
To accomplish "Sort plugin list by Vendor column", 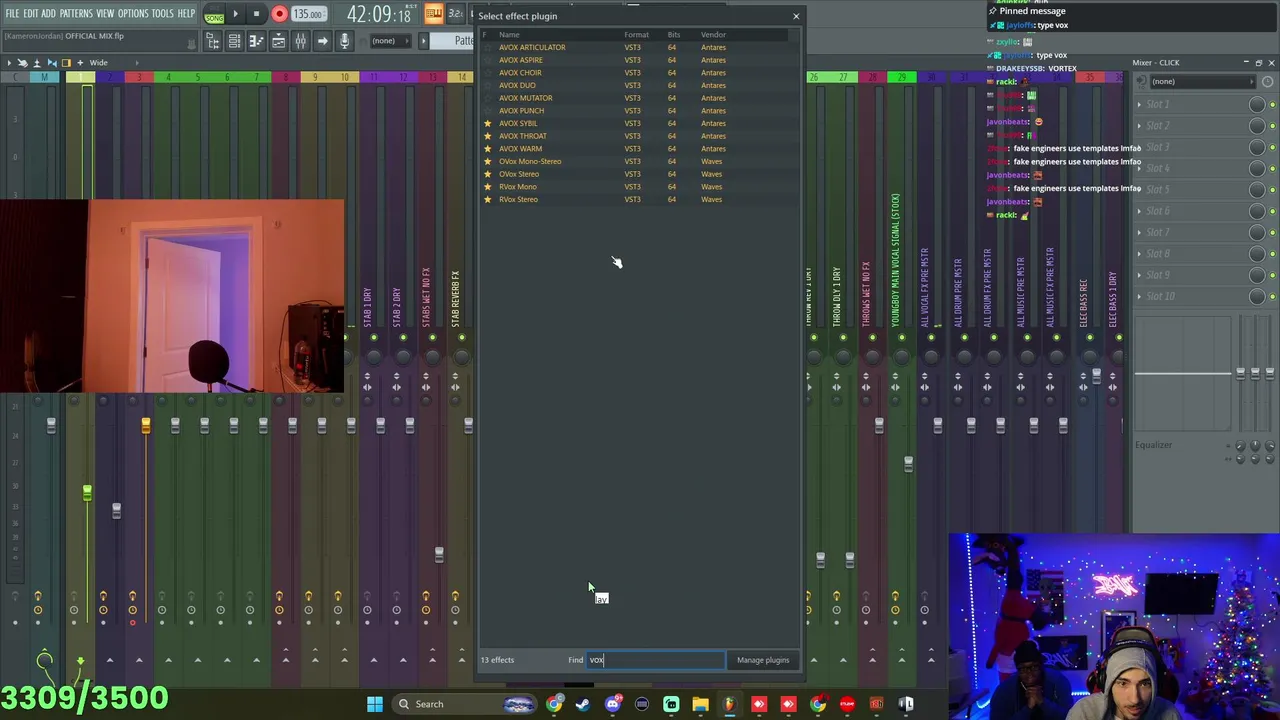I will click(x=713, y=35).
